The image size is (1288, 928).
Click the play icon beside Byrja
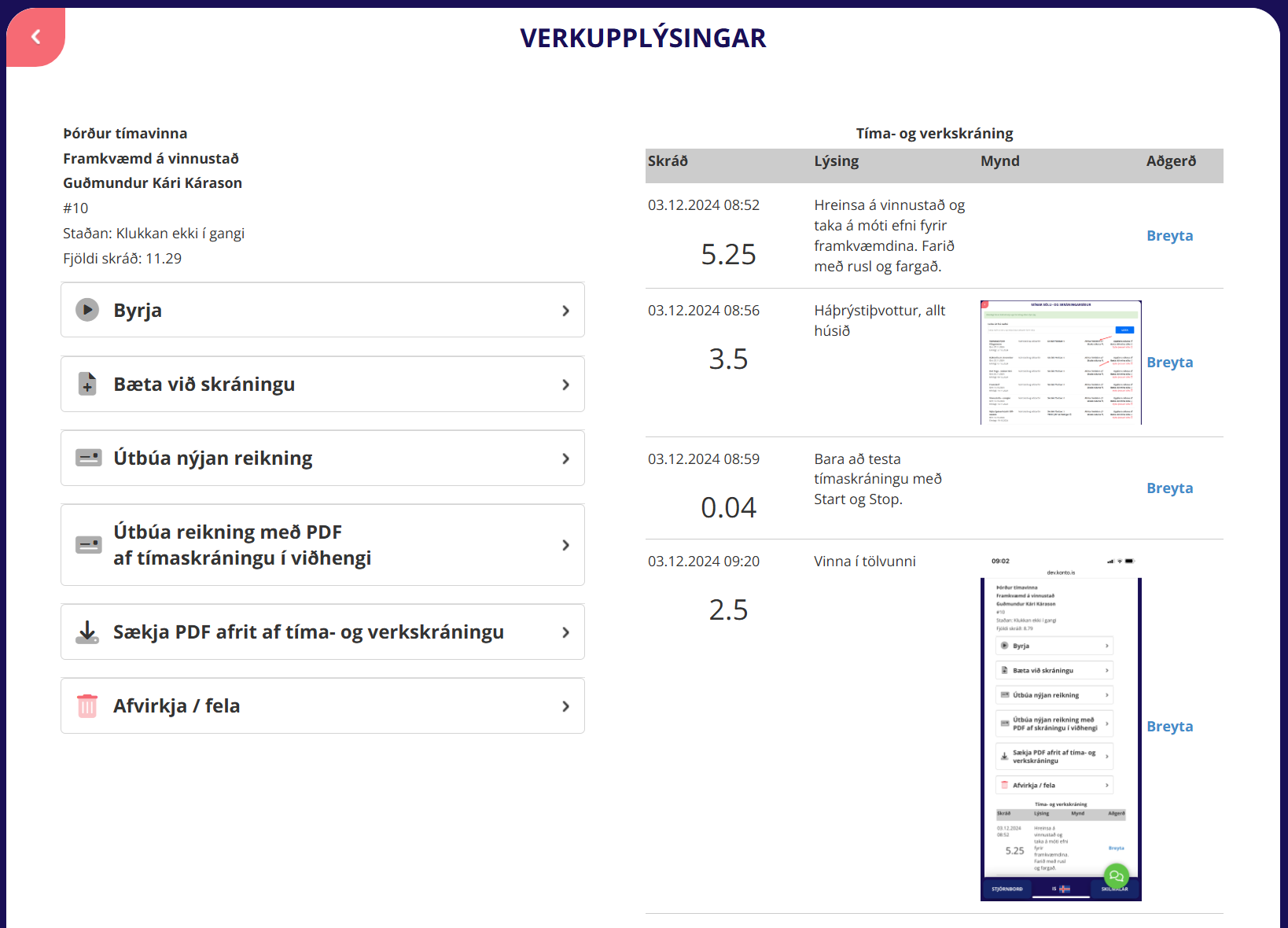87,310
